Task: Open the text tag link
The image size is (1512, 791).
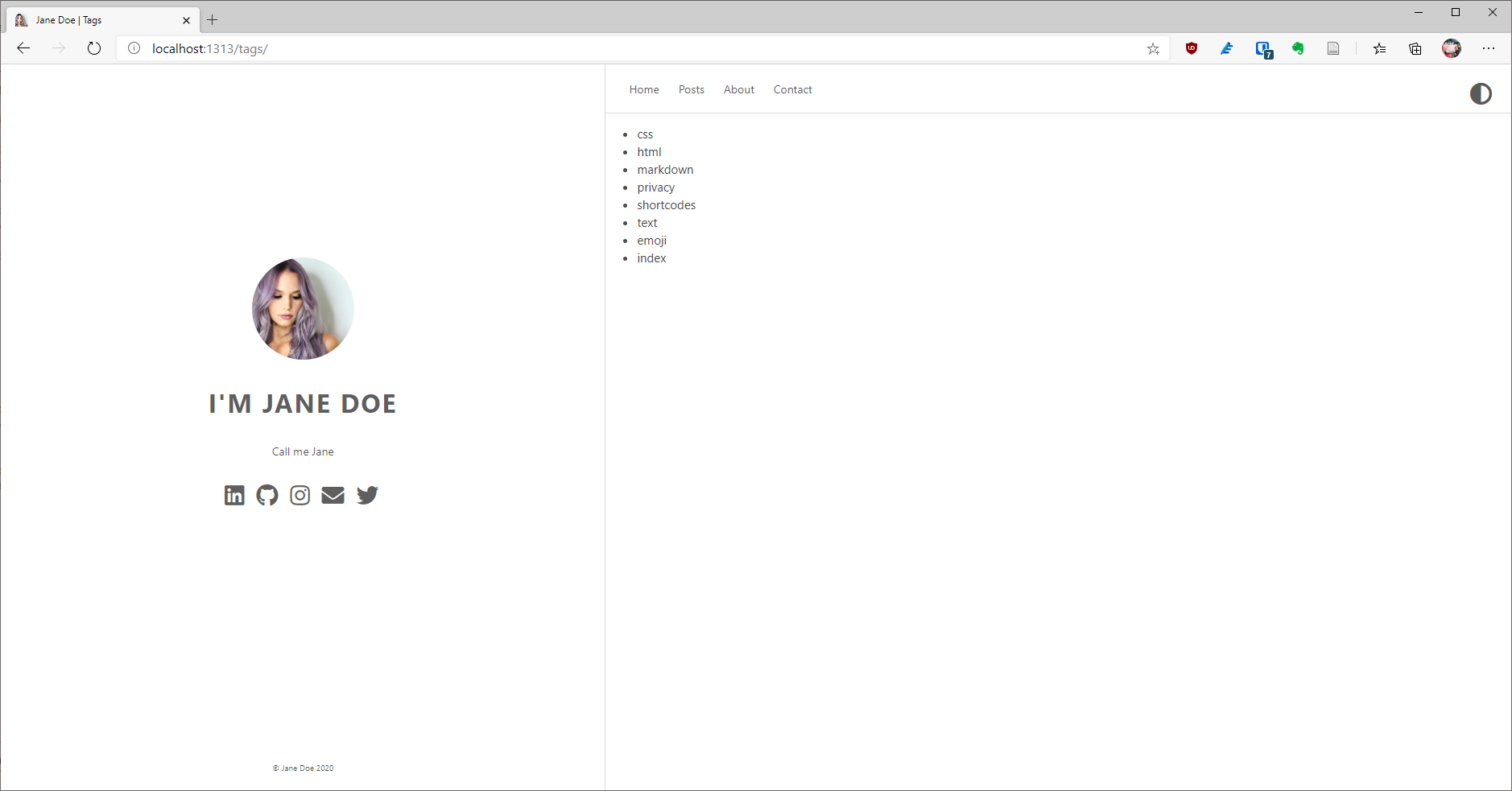Action: [x=647, y=223]
